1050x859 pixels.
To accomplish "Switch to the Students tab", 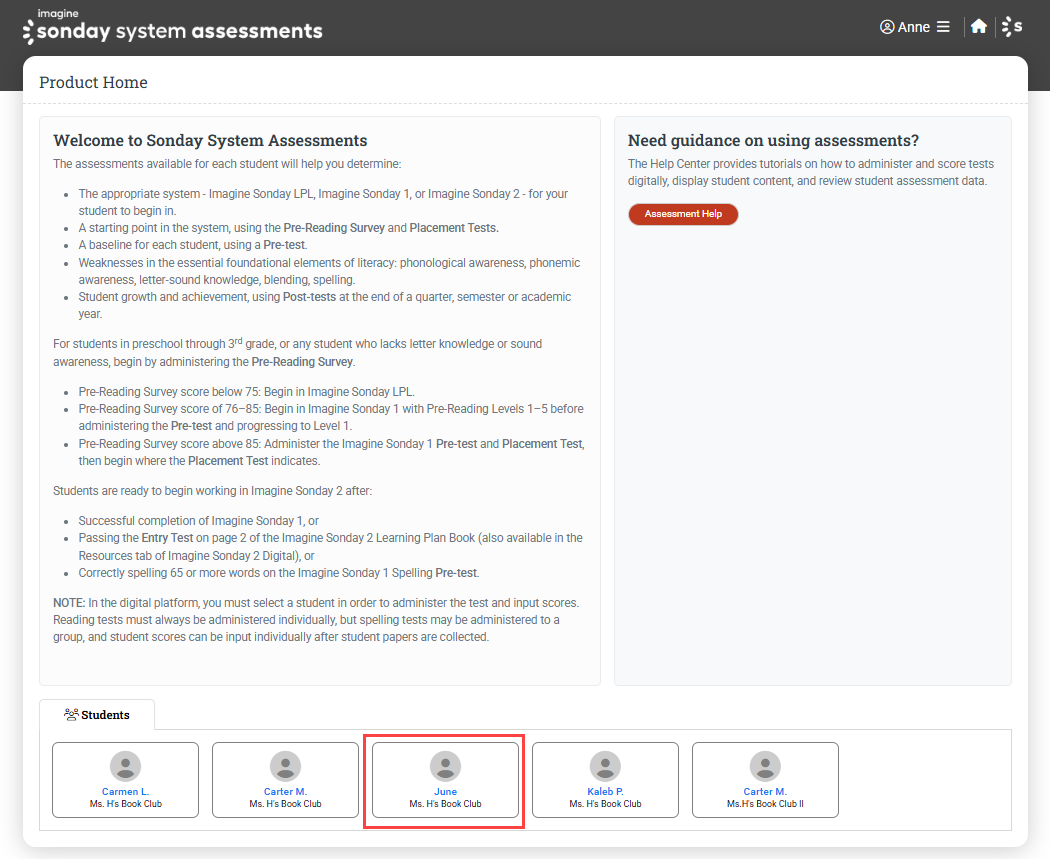I will tap(97, 715).
